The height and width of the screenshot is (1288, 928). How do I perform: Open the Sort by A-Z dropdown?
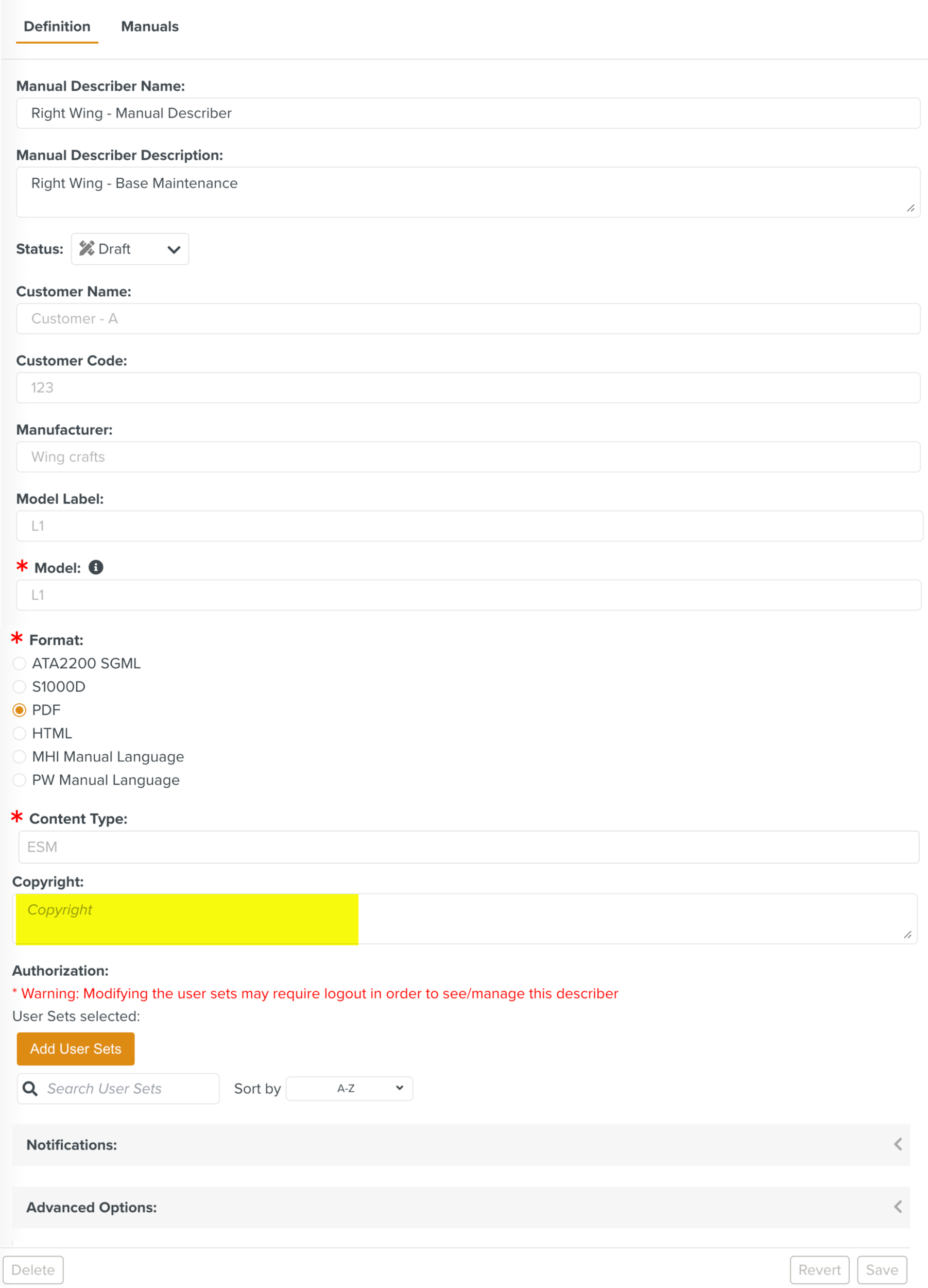point(349,1088)
